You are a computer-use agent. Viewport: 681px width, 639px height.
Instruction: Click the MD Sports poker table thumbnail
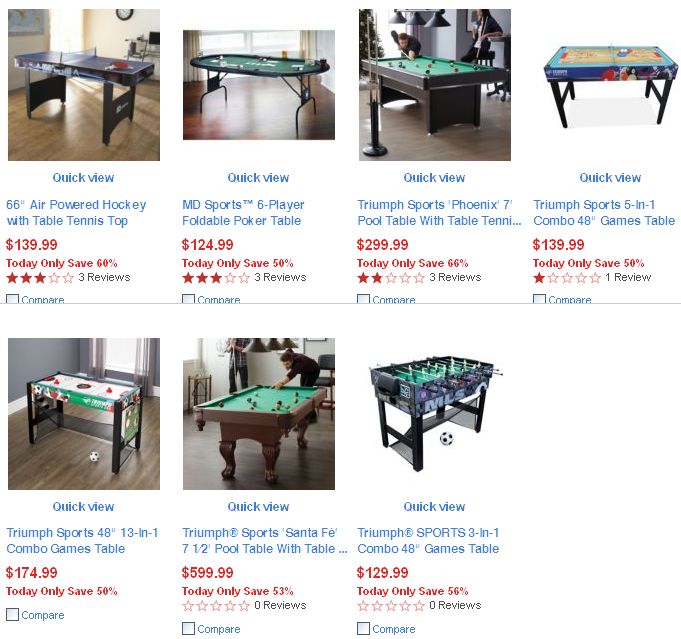tap(259, 85)
